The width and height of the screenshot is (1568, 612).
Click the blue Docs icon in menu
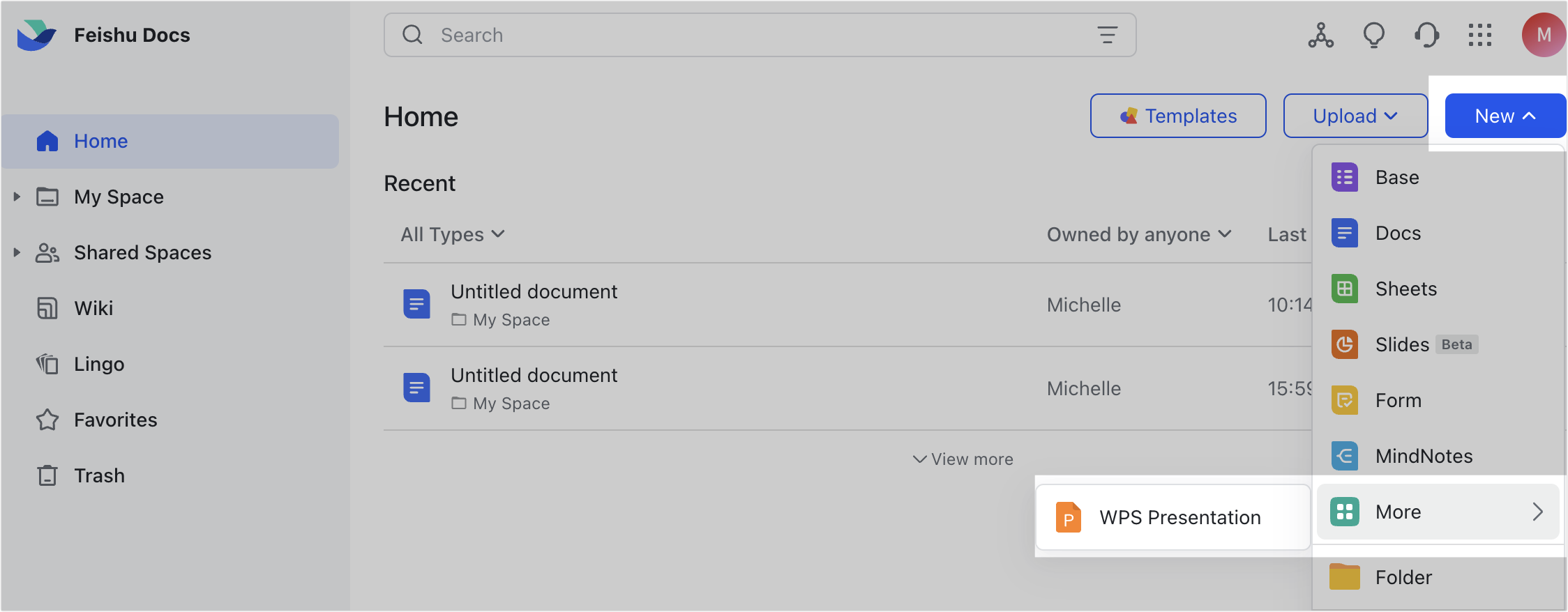(1344, 233)
